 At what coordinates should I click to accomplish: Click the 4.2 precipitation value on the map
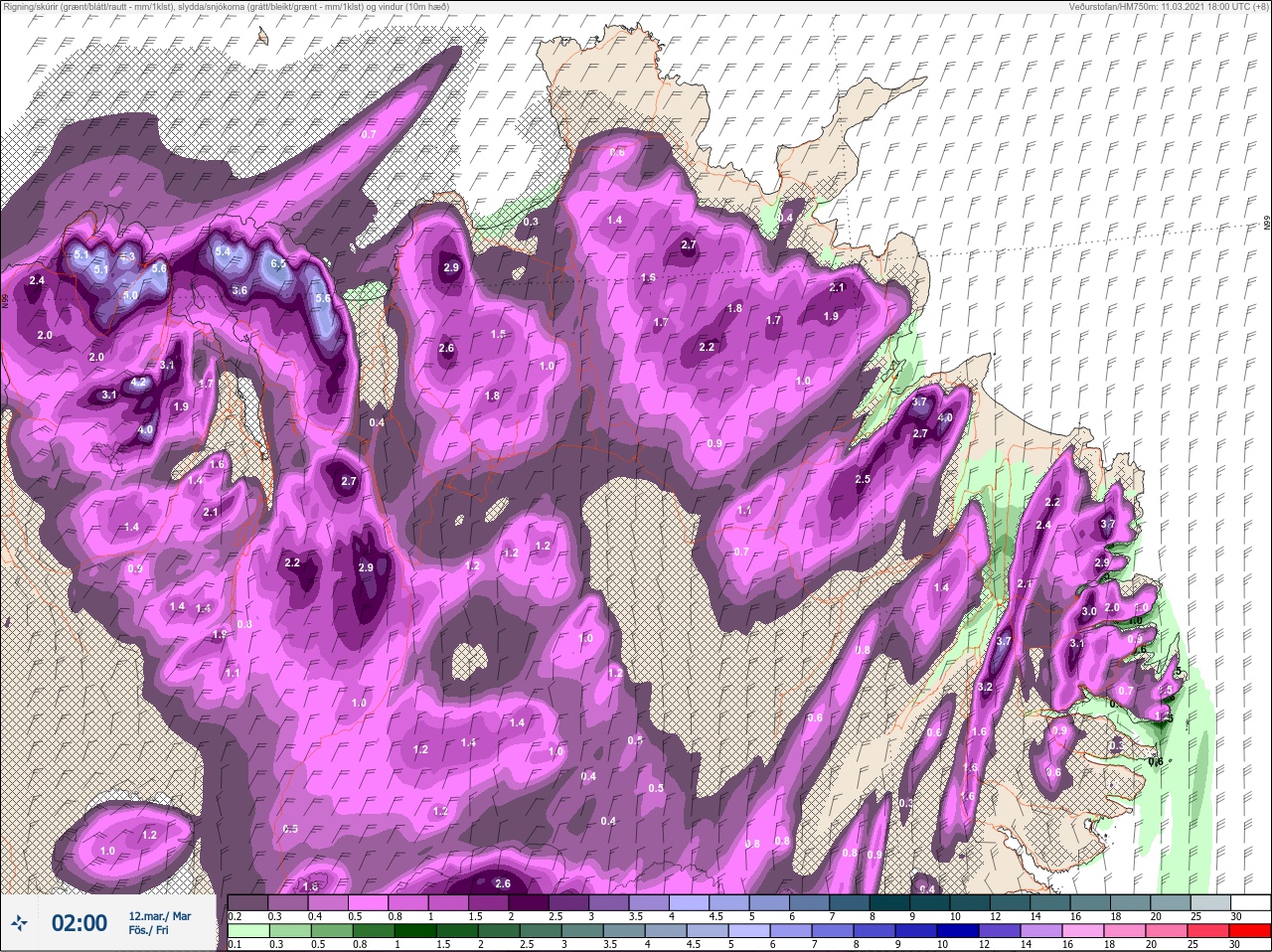pyautogui.click(x=139, y=382)
